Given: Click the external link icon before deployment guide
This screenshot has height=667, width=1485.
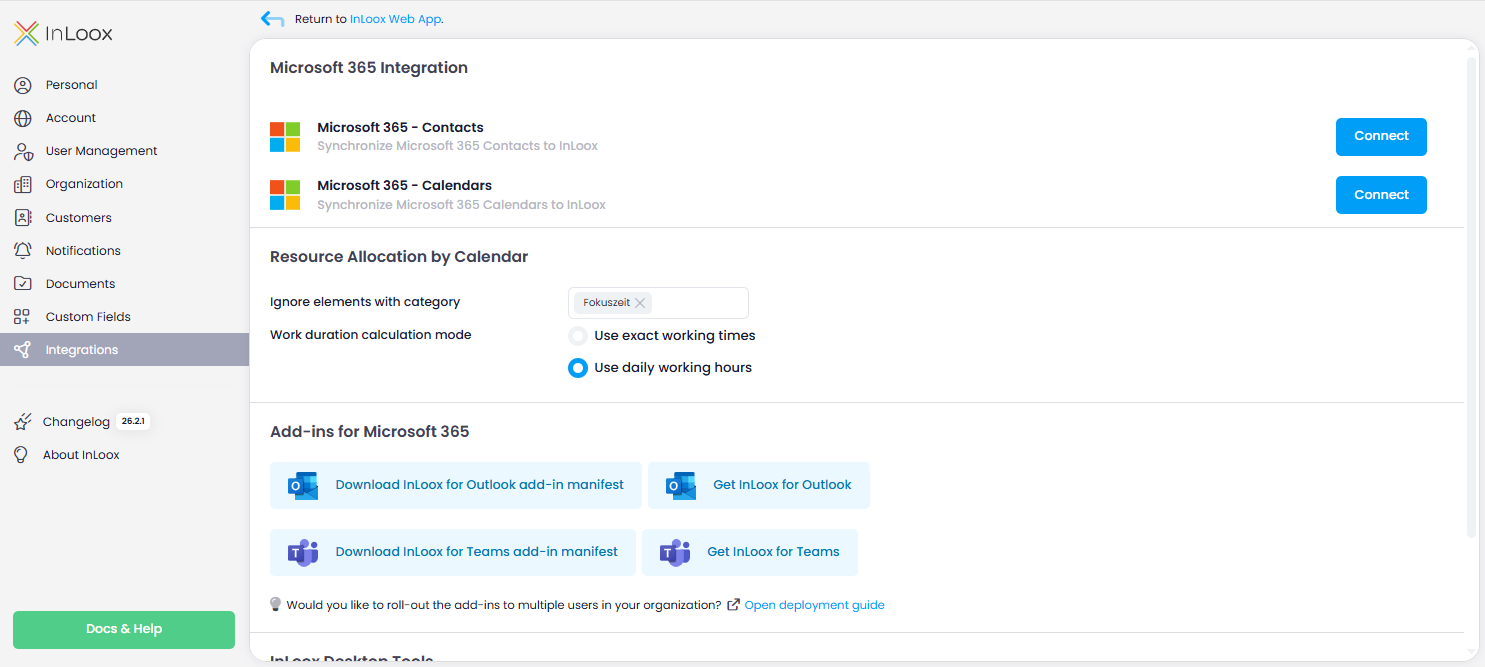Looking at the screenshot, I should [734, 605].
